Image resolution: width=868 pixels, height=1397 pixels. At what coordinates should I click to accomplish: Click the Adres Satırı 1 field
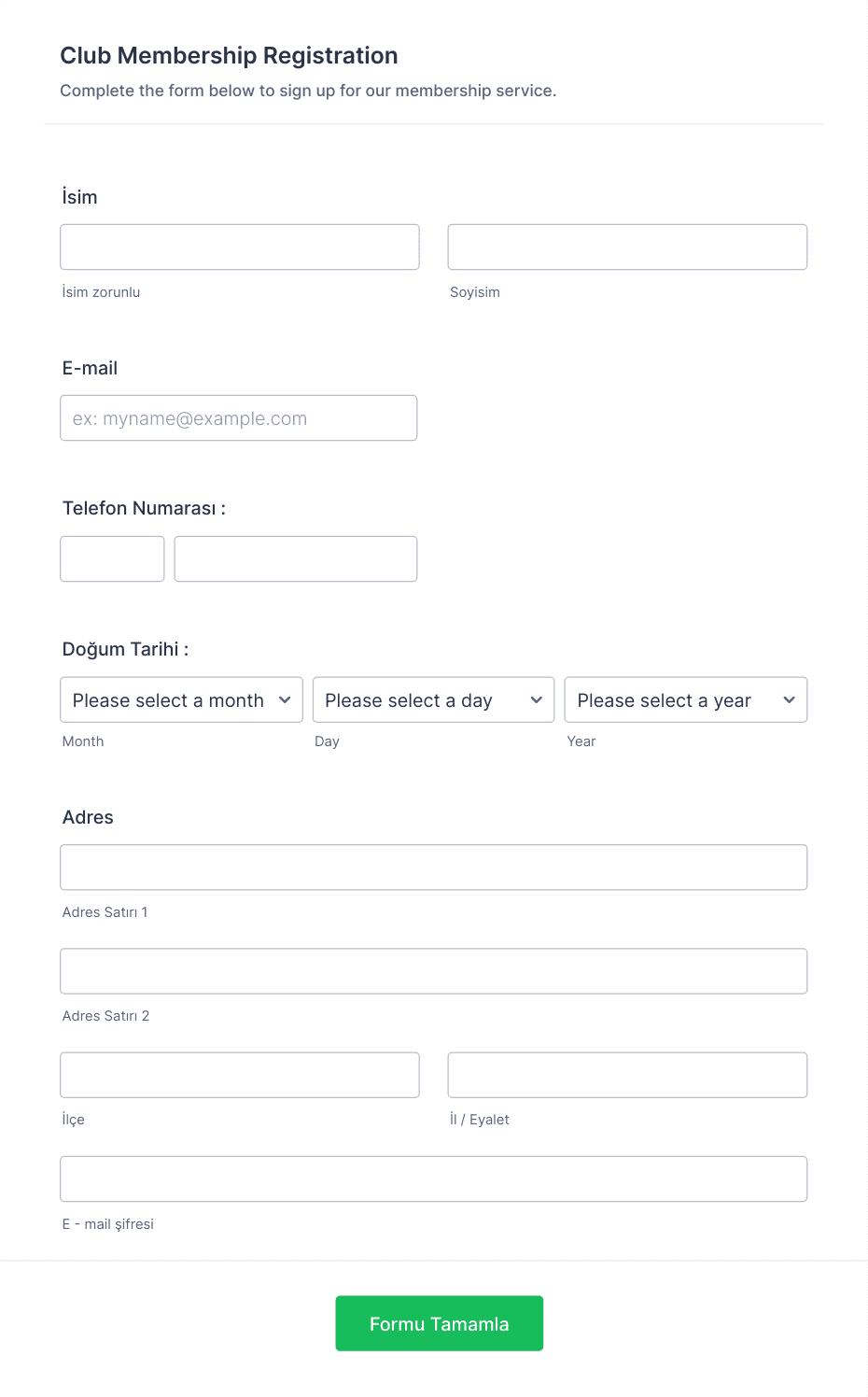433,868
